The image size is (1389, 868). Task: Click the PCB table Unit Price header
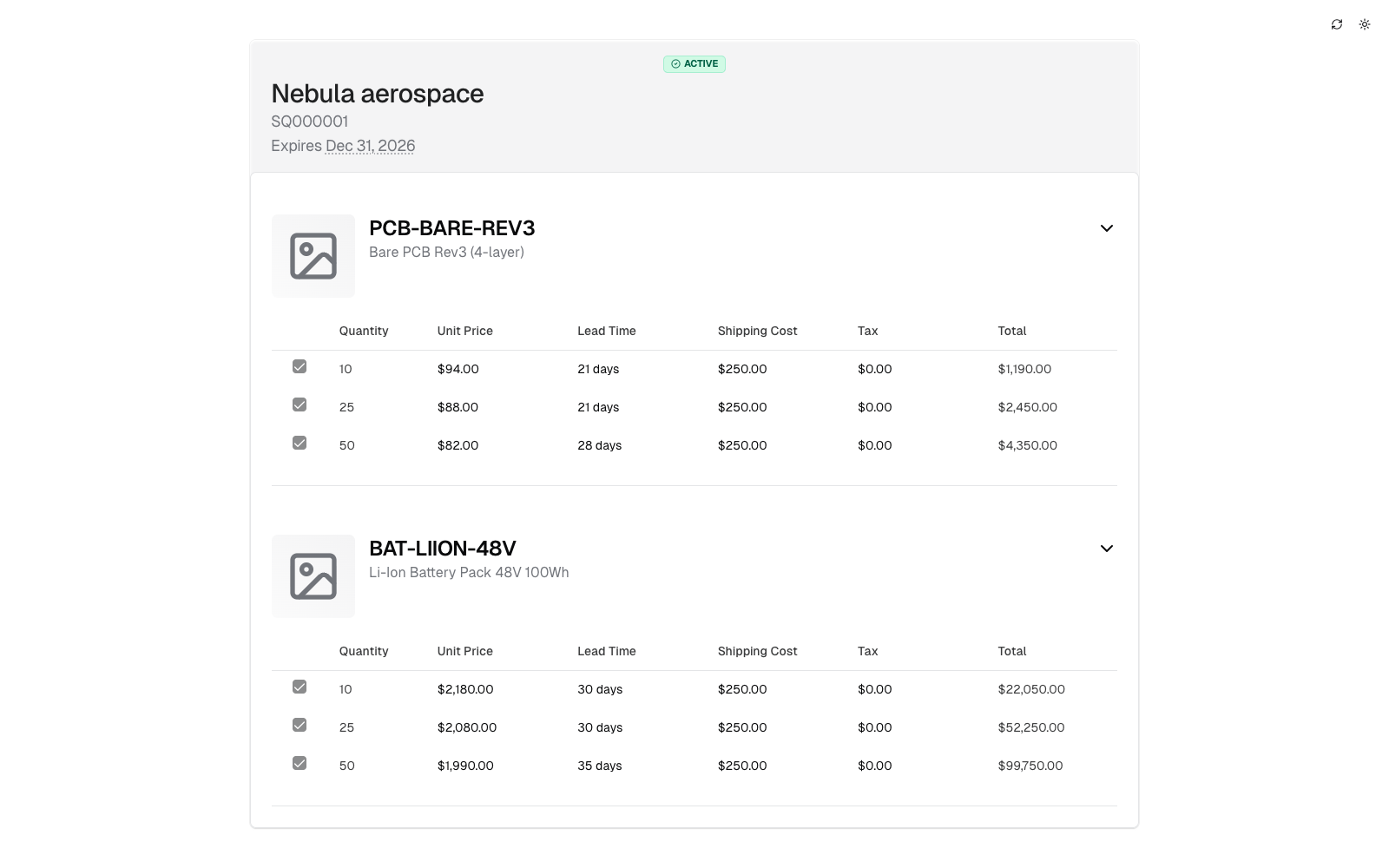click(465, 331)
